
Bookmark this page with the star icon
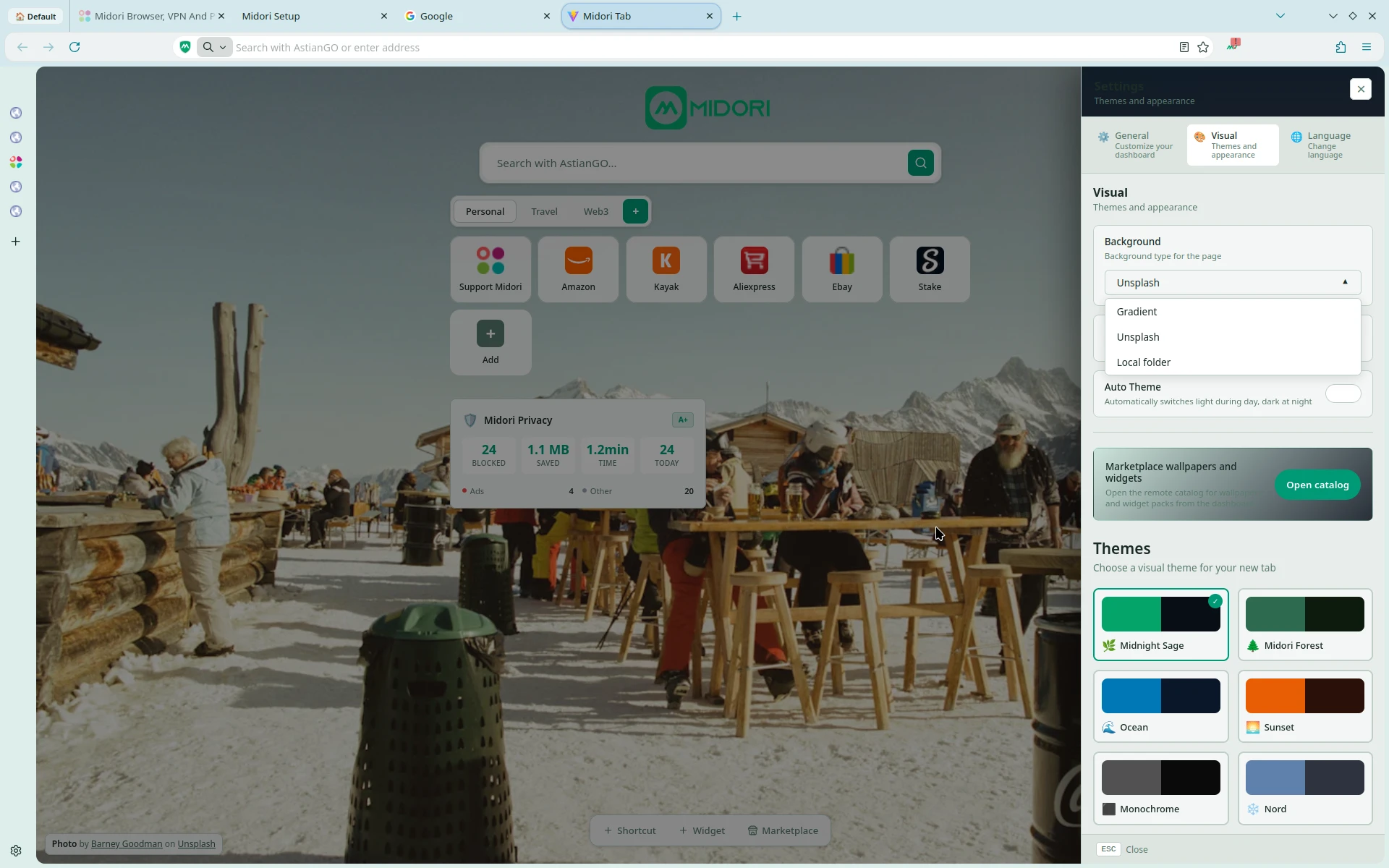coord(1203,47)
